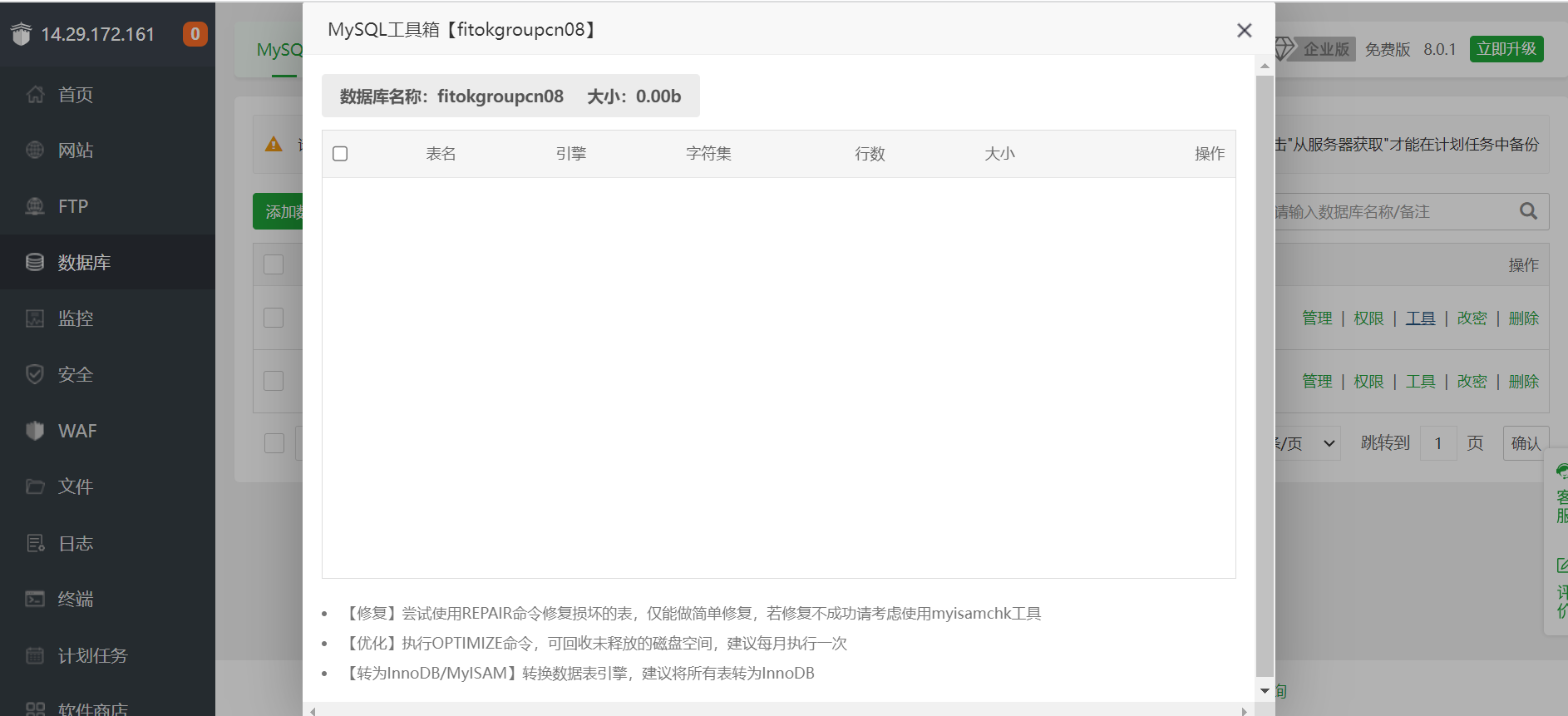This screenshot has height=716, width=1568.
Task: Select the 数据库 menu item
Action: 108,263
